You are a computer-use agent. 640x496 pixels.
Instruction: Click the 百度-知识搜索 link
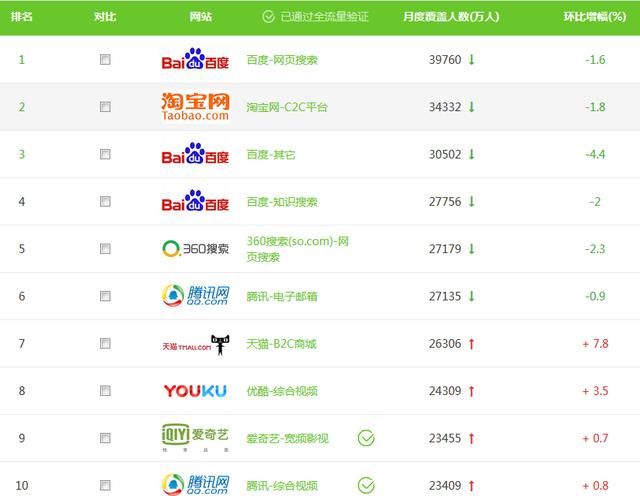coord(282,202)
